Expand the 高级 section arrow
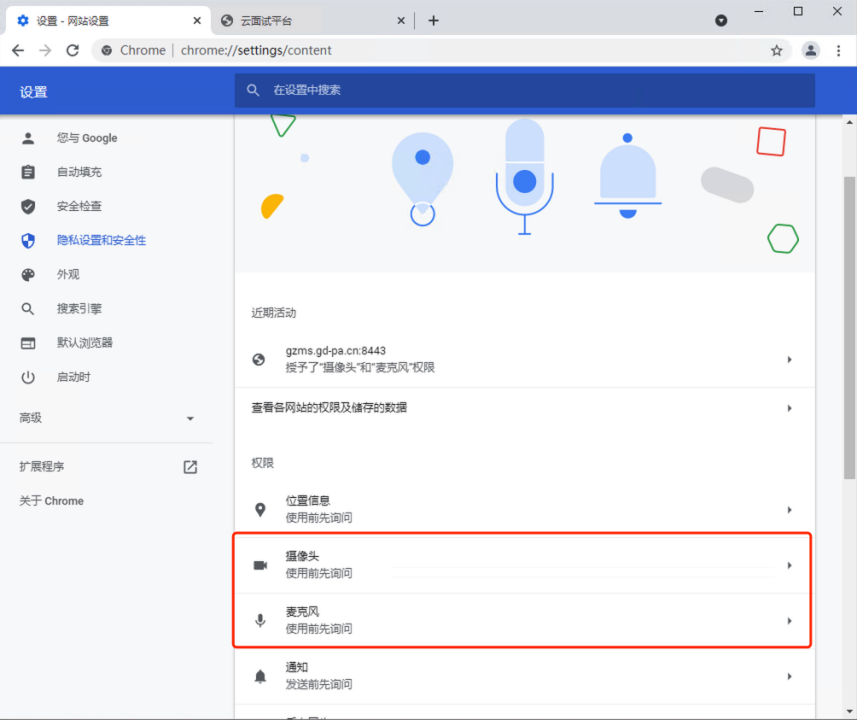 click(190, 419)
